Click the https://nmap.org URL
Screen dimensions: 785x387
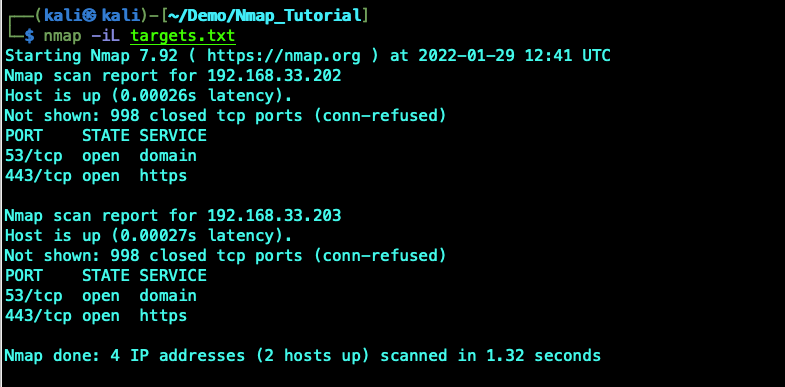(x=284, y=56)
